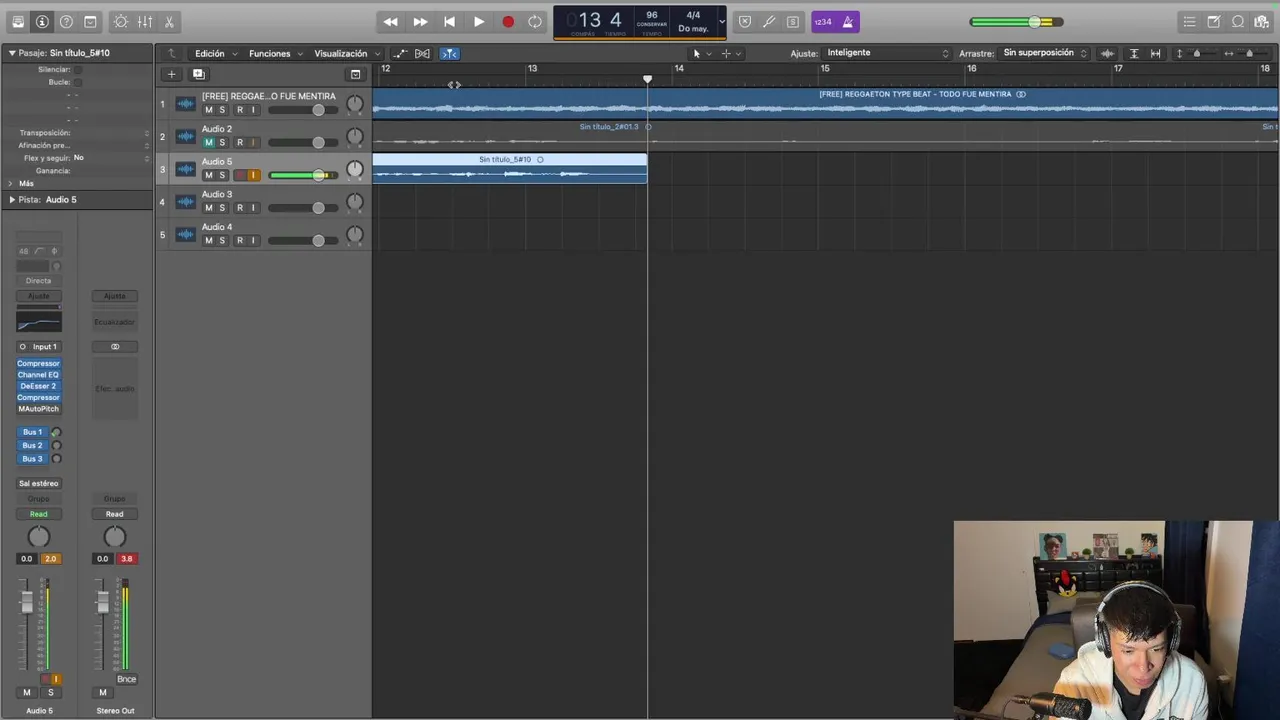Open the MAutoPitch plugin slot
Image resolution: width=1280 pixels, height=720 pixels.
click(38, 409)
